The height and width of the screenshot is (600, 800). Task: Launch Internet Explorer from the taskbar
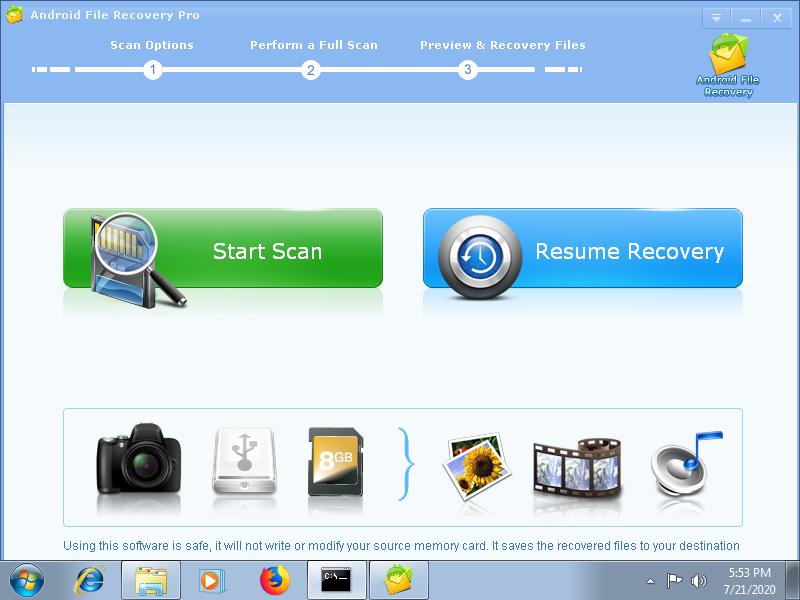click(90, 580)
